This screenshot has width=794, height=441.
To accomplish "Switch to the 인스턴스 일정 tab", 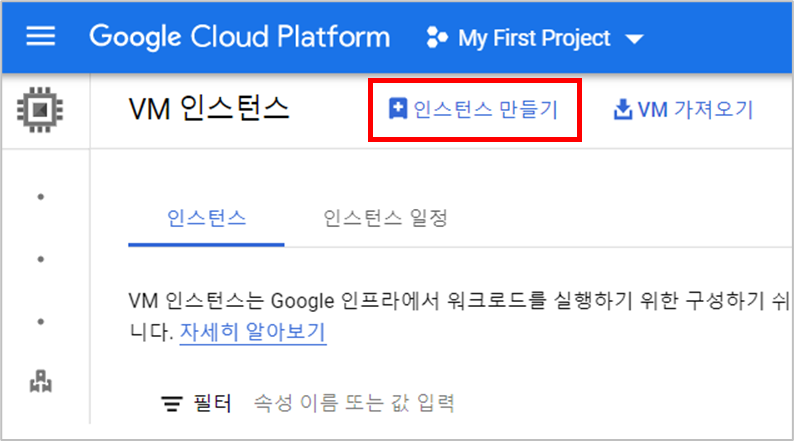I will point(385,219).
